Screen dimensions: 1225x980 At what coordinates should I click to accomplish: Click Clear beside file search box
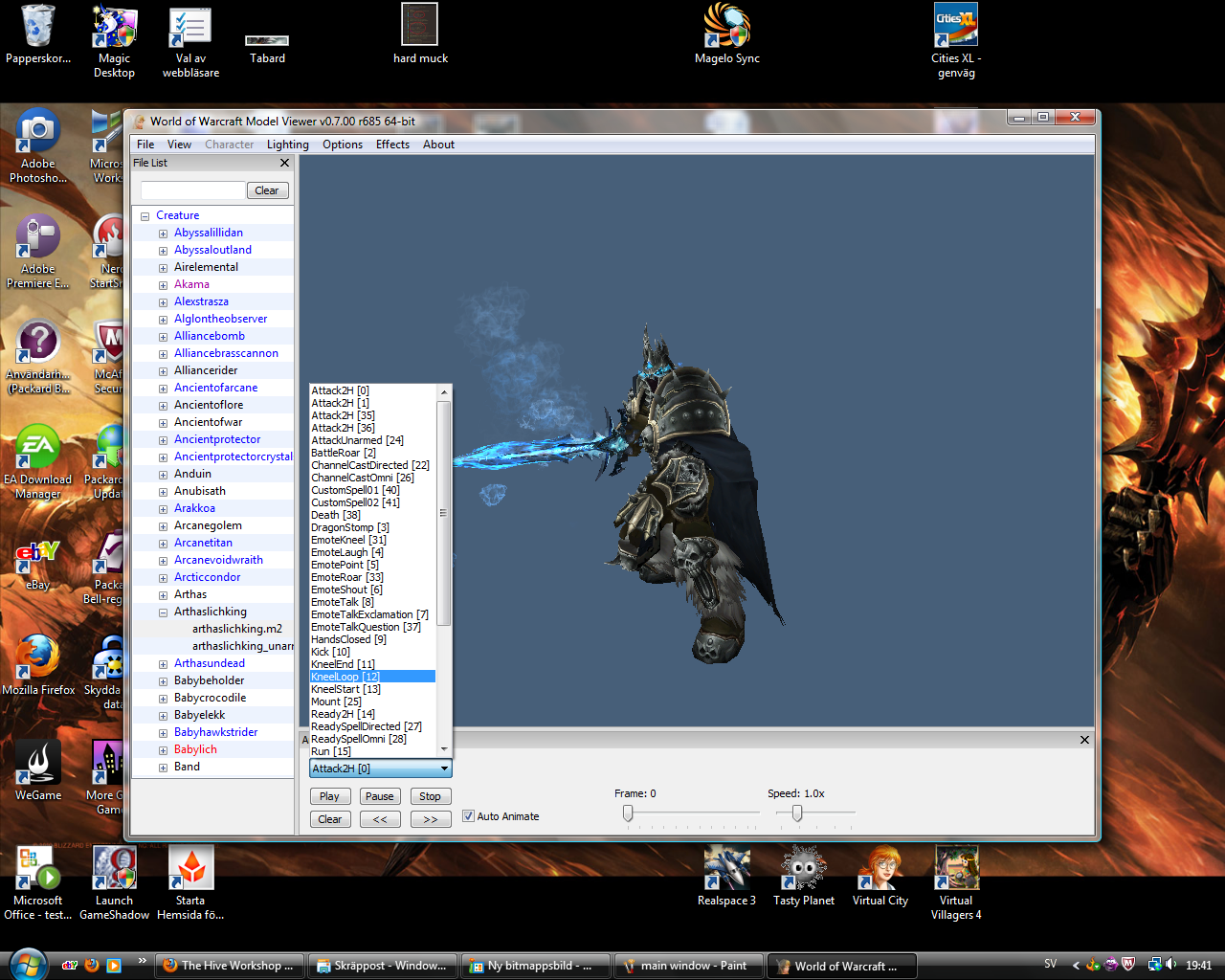[267, 190]
